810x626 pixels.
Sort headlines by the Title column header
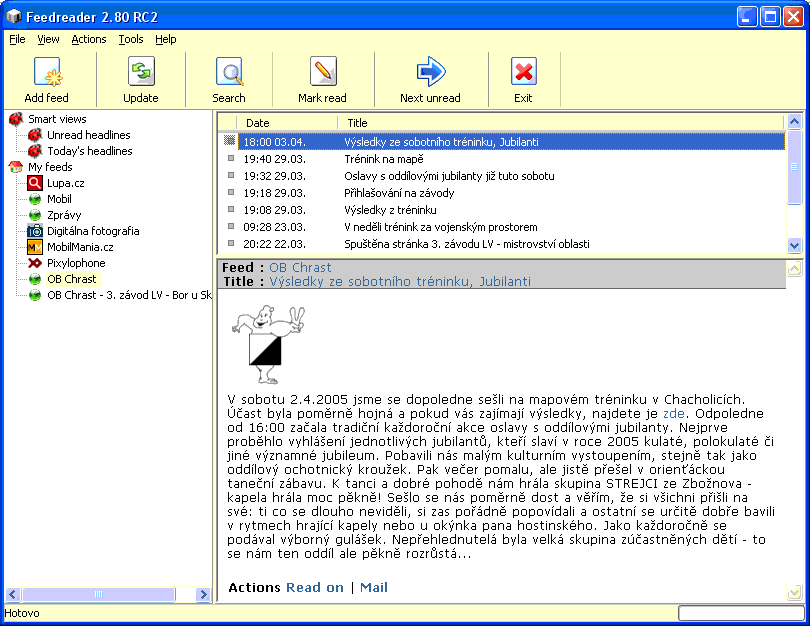(x=561, y=123)
